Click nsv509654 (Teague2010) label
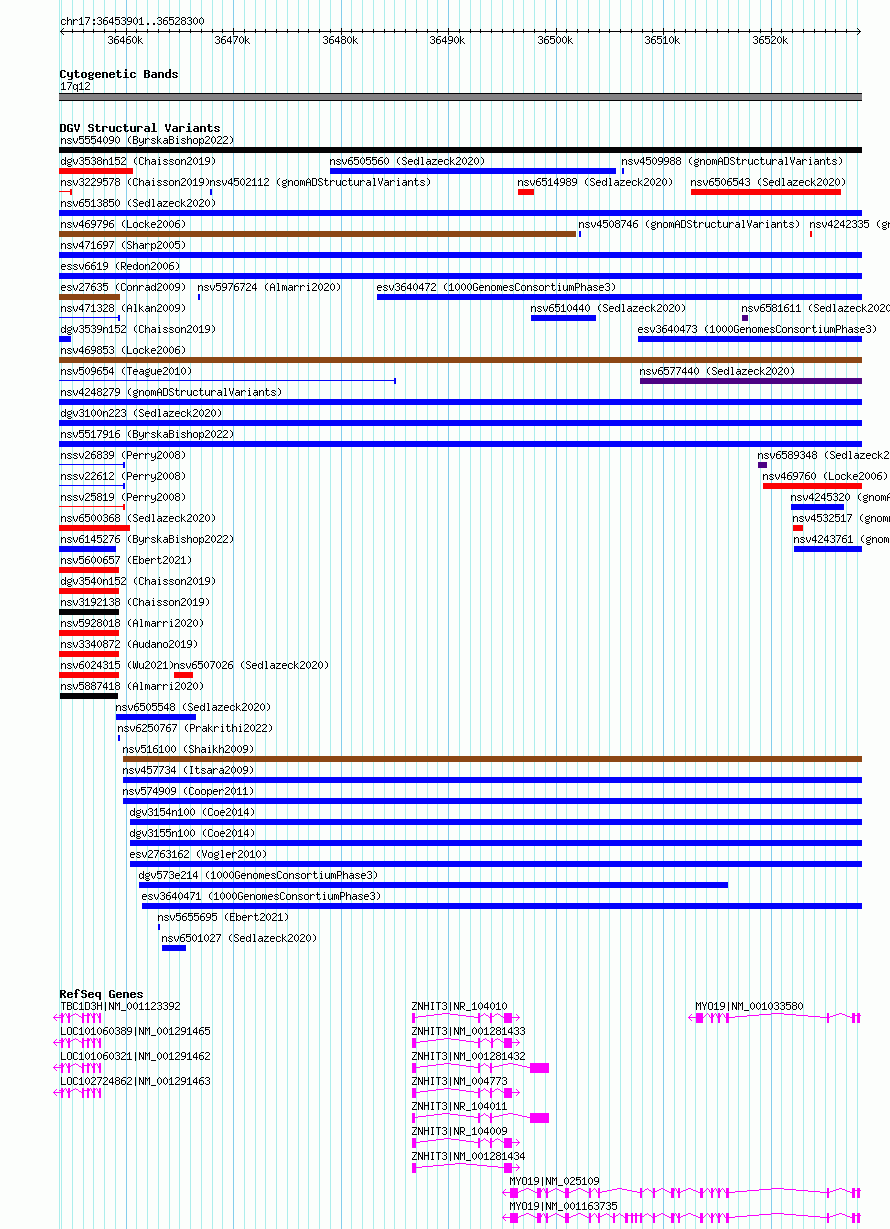The image size is (890, 1229). pos(125,371)
